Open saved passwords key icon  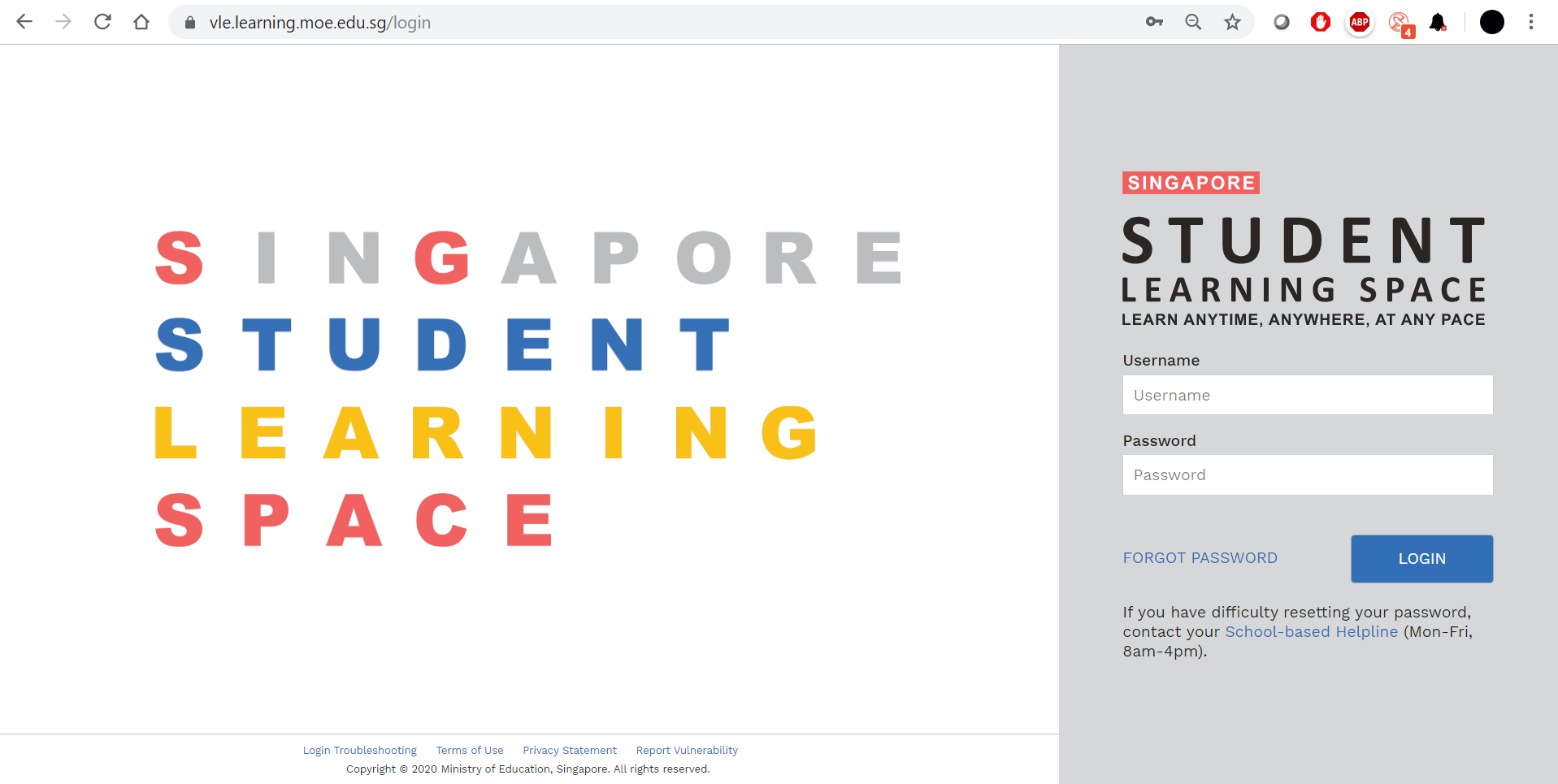pyautogui.click(x=1154, y=22)
